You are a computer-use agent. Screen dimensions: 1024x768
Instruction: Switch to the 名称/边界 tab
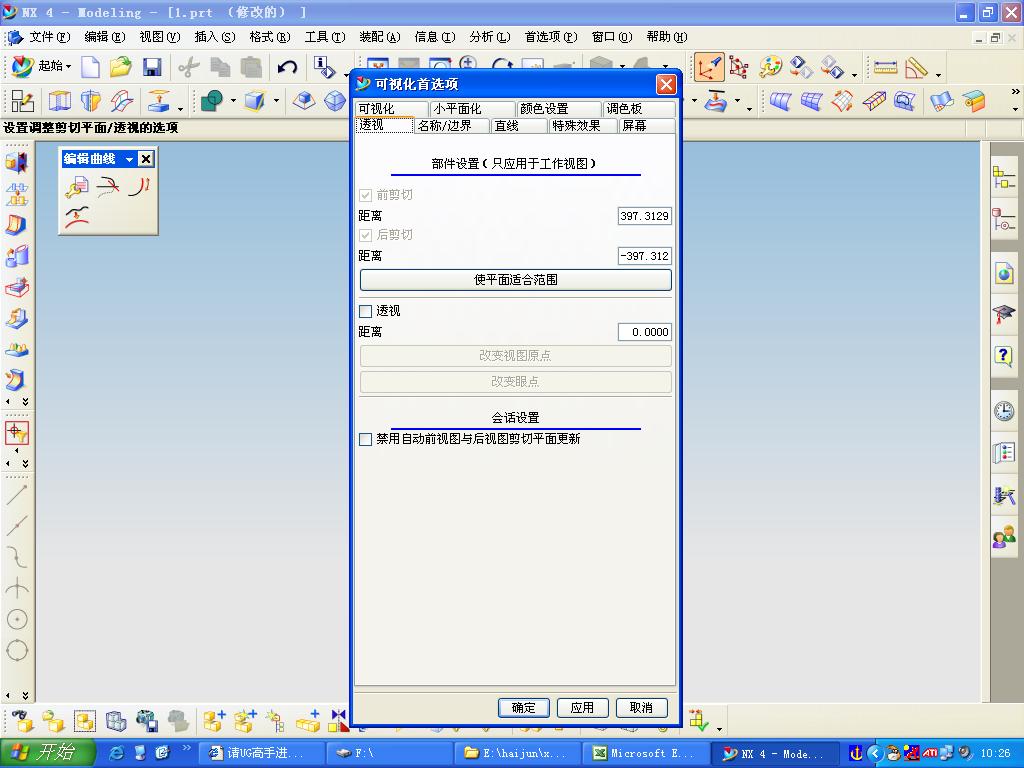453,125
